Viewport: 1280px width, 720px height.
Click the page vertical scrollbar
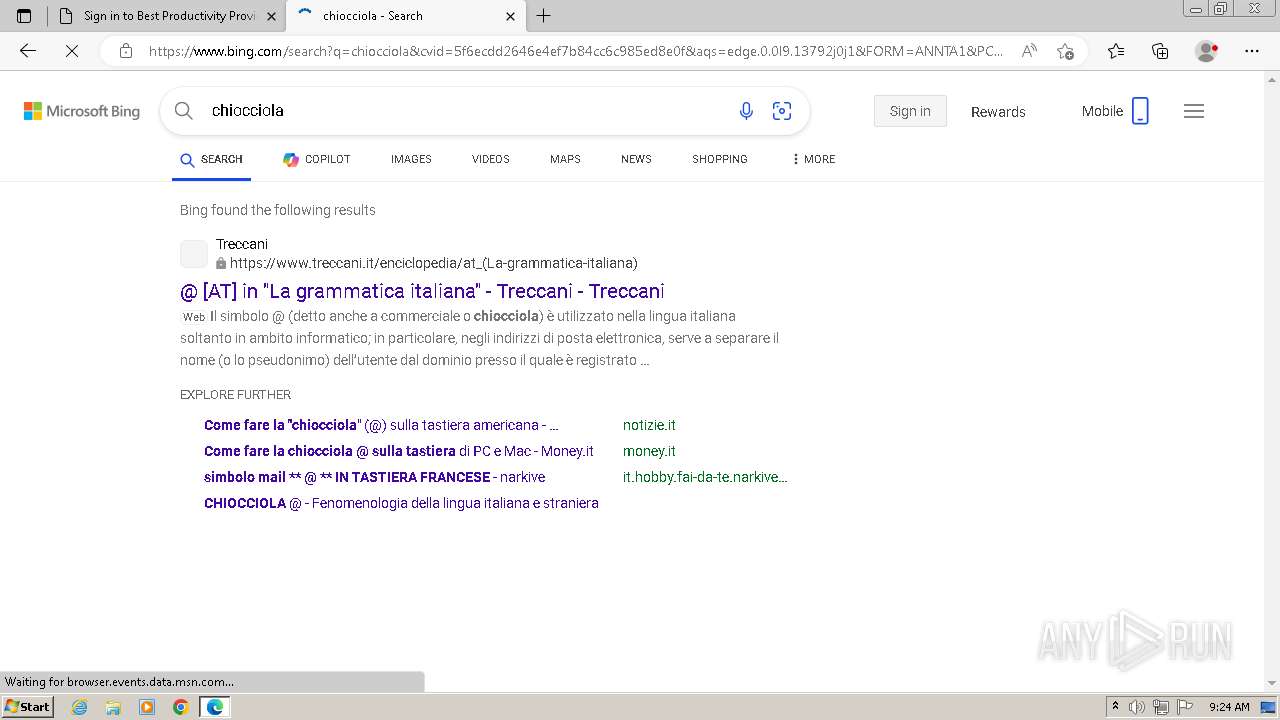pyautogui.click(x=1272, y=380)
